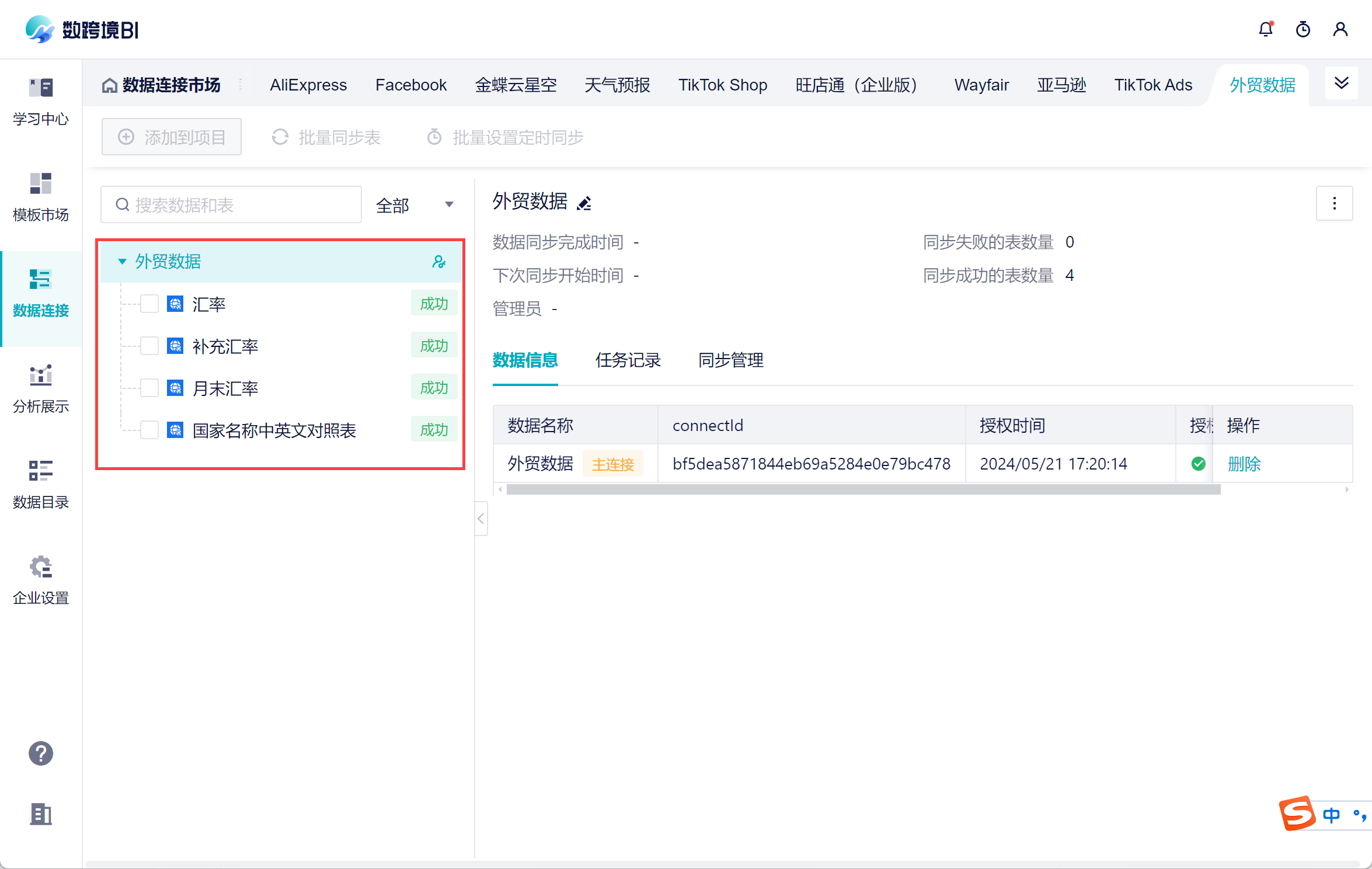
Task: Check the 补充汇率 table checkbox
Action: click(149, 346)
